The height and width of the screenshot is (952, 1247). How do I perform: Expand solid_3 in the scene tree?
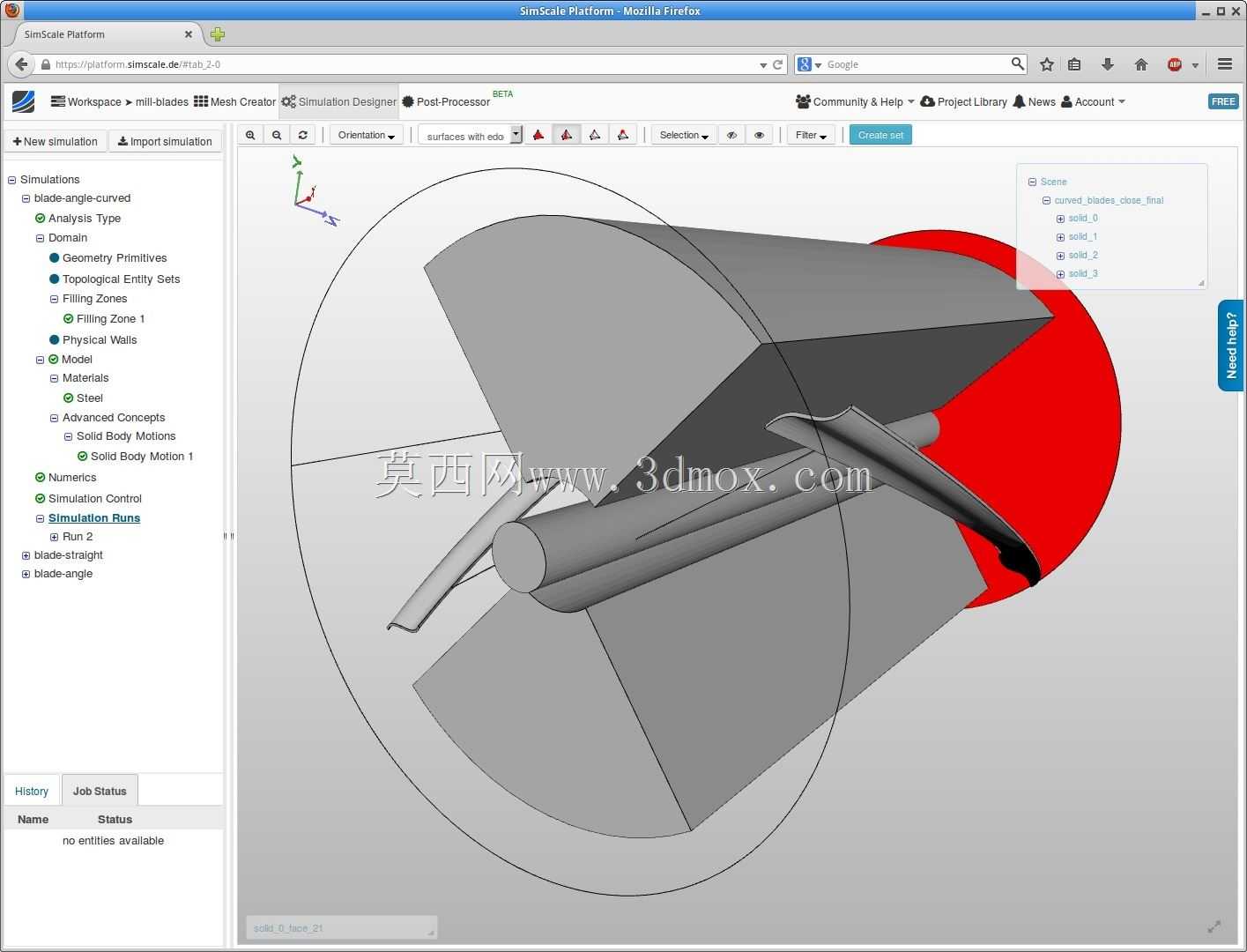coord(1060,274)
